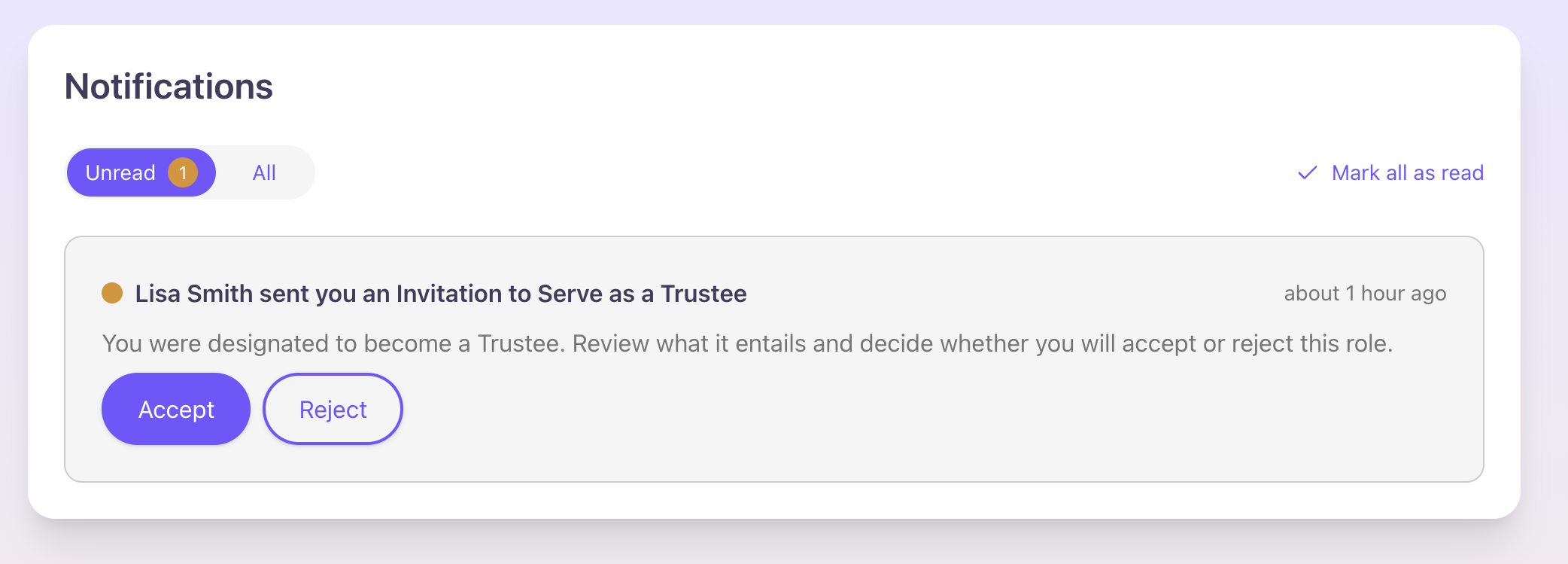Click empty space right of the Reject button
Screen dimensions: 1568x564
828,409
